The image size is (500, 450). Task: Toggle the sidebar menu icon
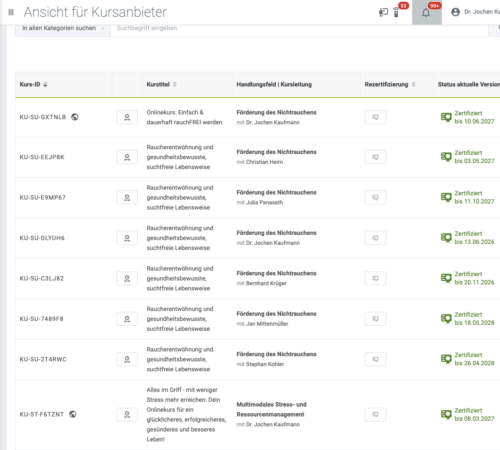tap(11, 12)
